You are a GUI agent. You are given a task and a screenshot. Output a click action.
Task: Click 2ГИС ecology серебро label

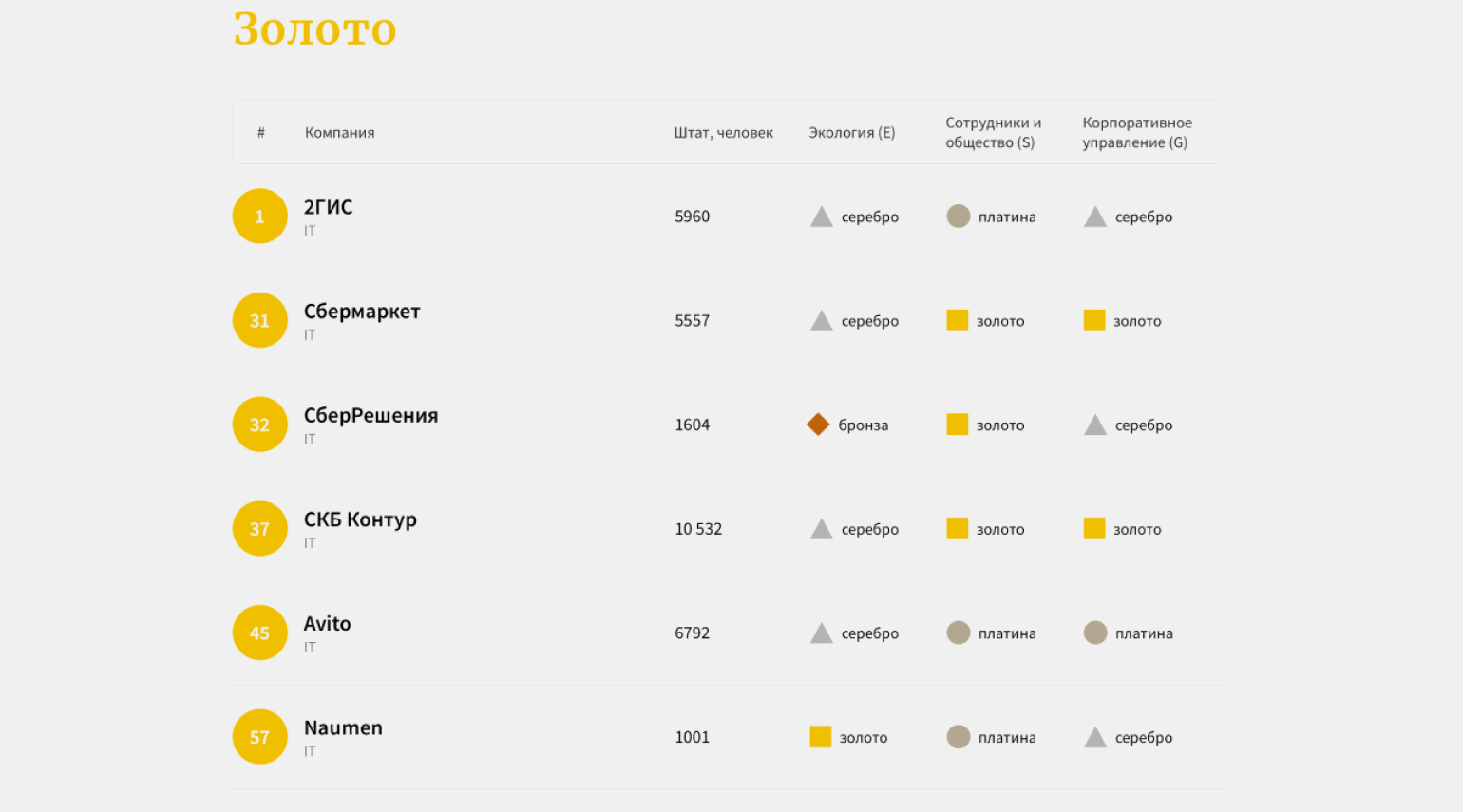click(870, 217)
